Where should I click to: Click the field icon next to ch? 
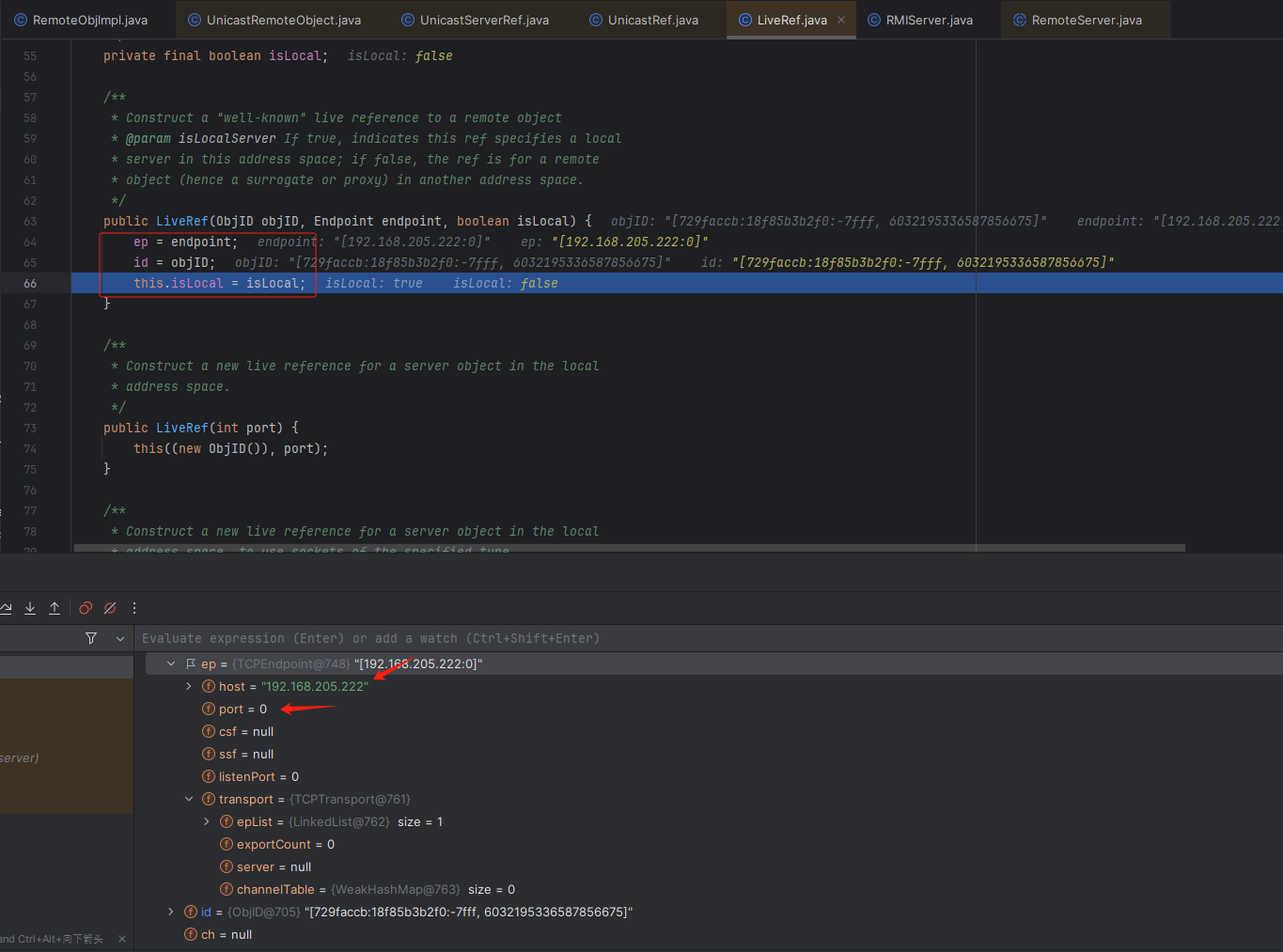point(191,934)
